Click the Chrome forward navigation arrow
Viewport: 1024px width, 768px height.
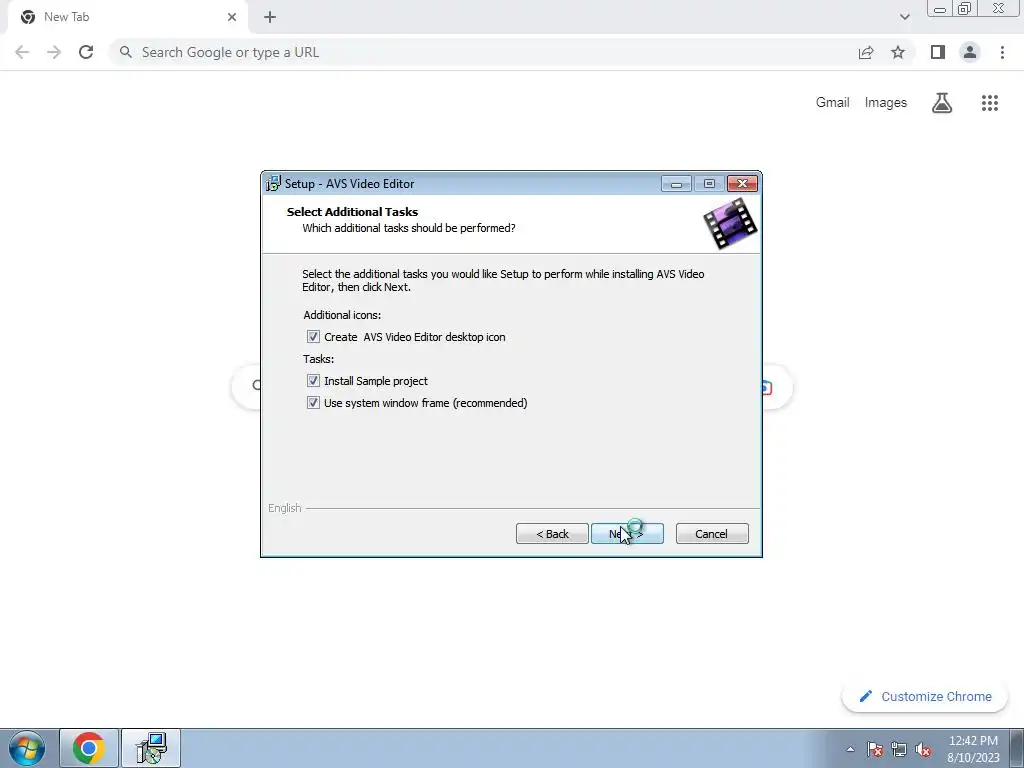click(x=54, y=52)
